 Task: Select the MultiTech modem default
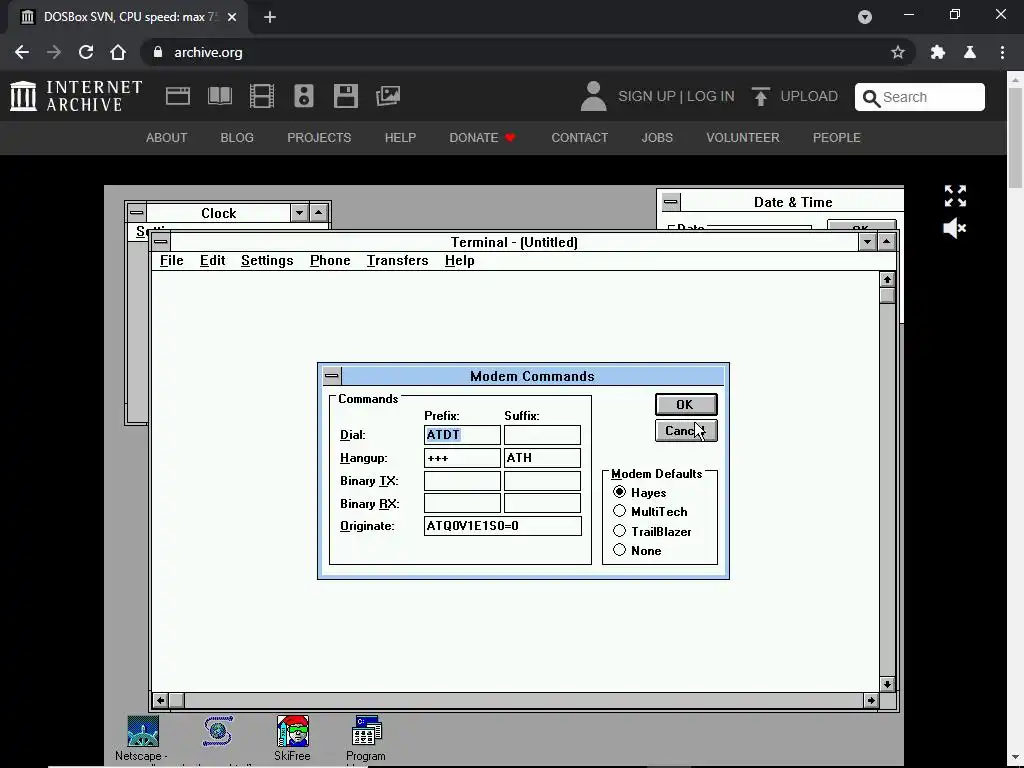coord(619,511)
